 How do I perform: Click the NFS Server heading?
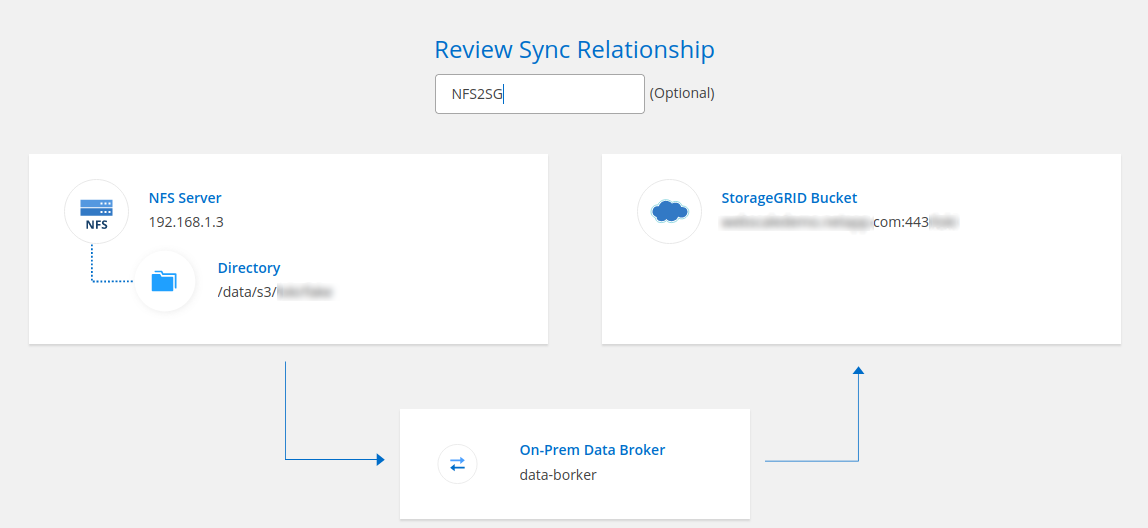185,198
